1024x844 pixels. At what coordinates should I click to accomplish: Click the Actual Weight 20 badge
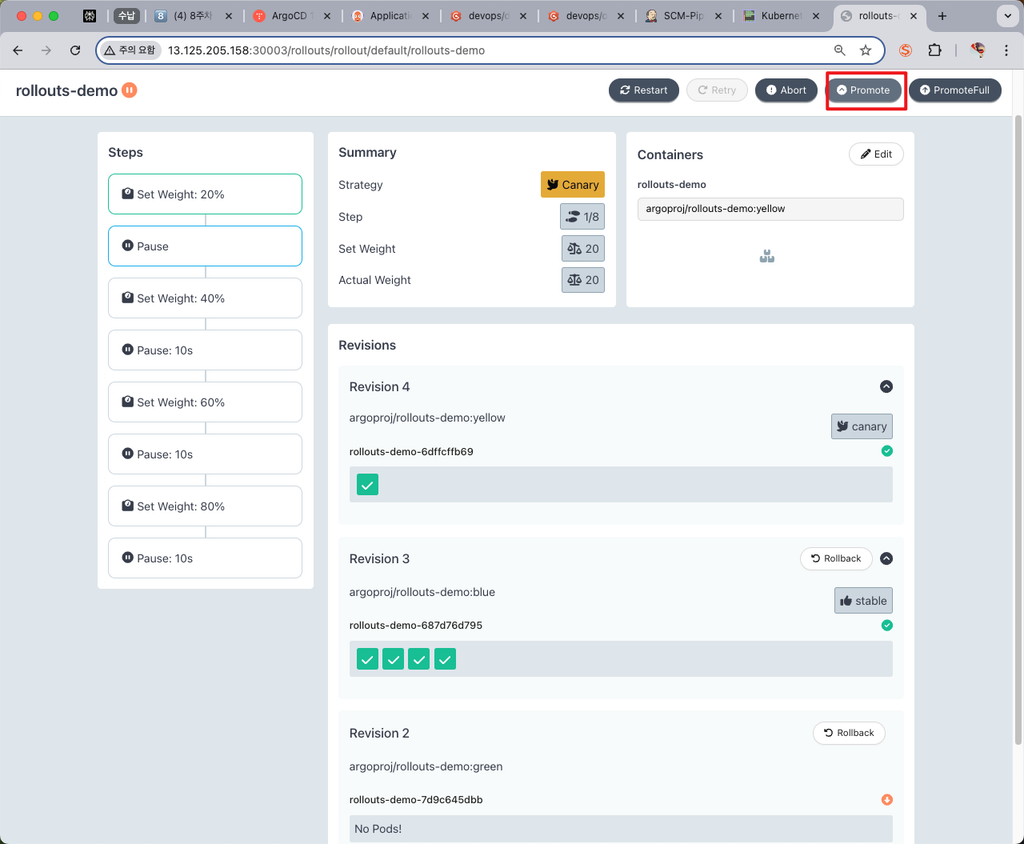583,280
